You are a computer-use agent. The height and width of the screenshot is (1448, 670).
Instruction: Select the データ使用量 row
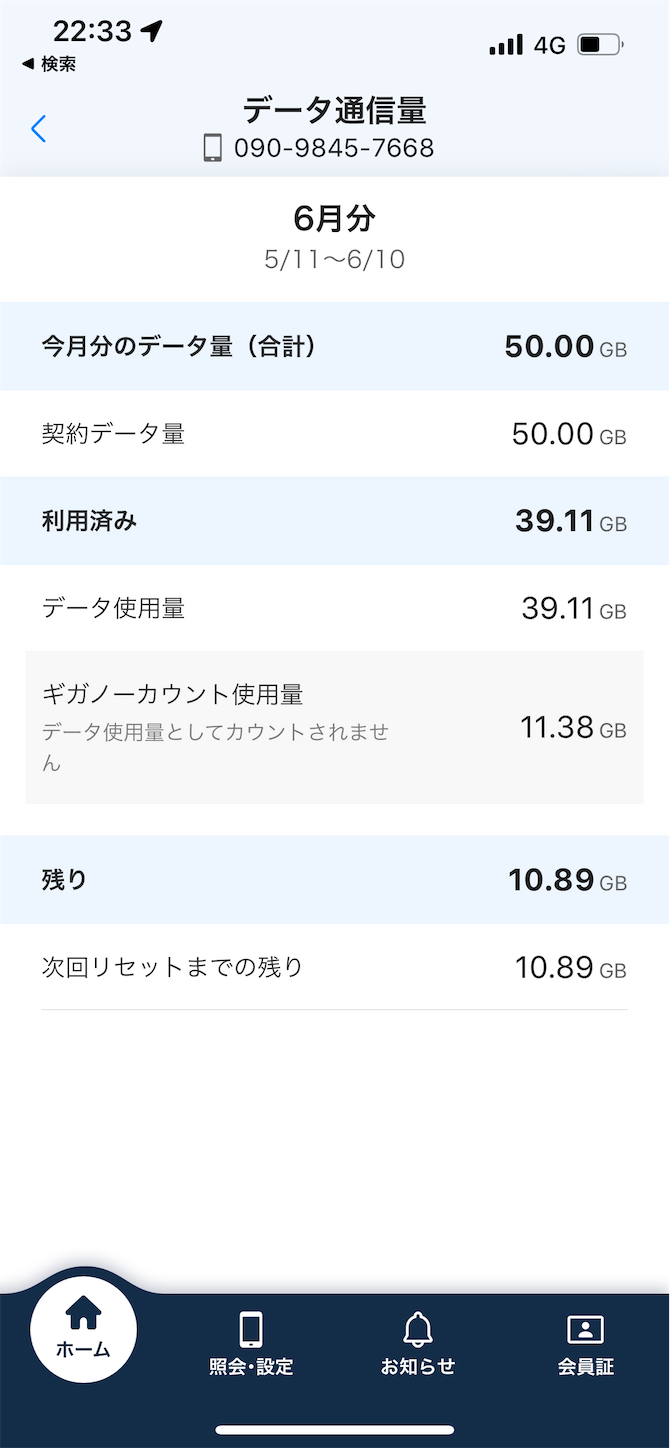[x=335, y=608]
